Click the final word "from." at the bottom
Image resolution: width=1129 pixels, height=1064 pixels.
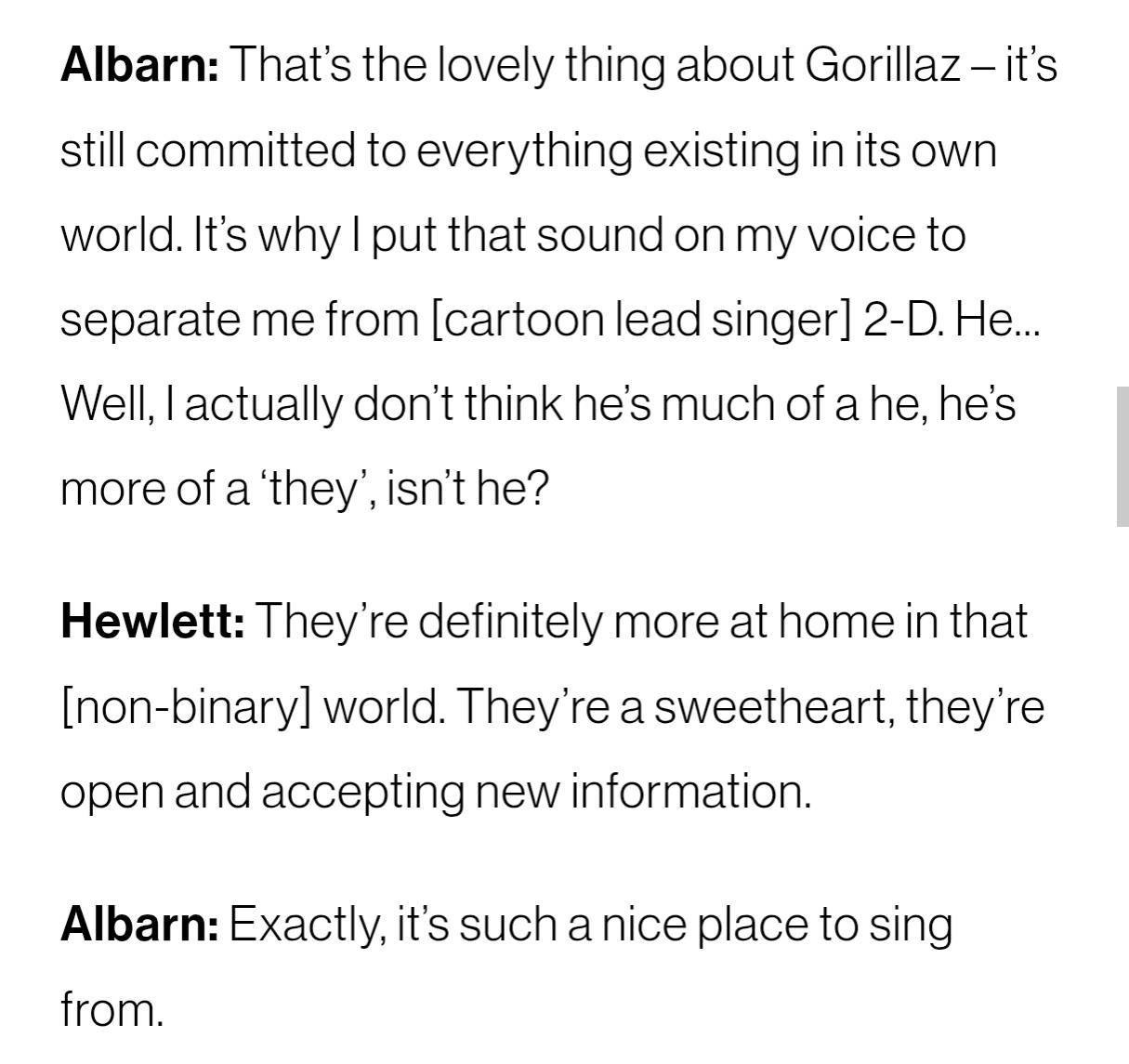click(x=112, y=1009)
